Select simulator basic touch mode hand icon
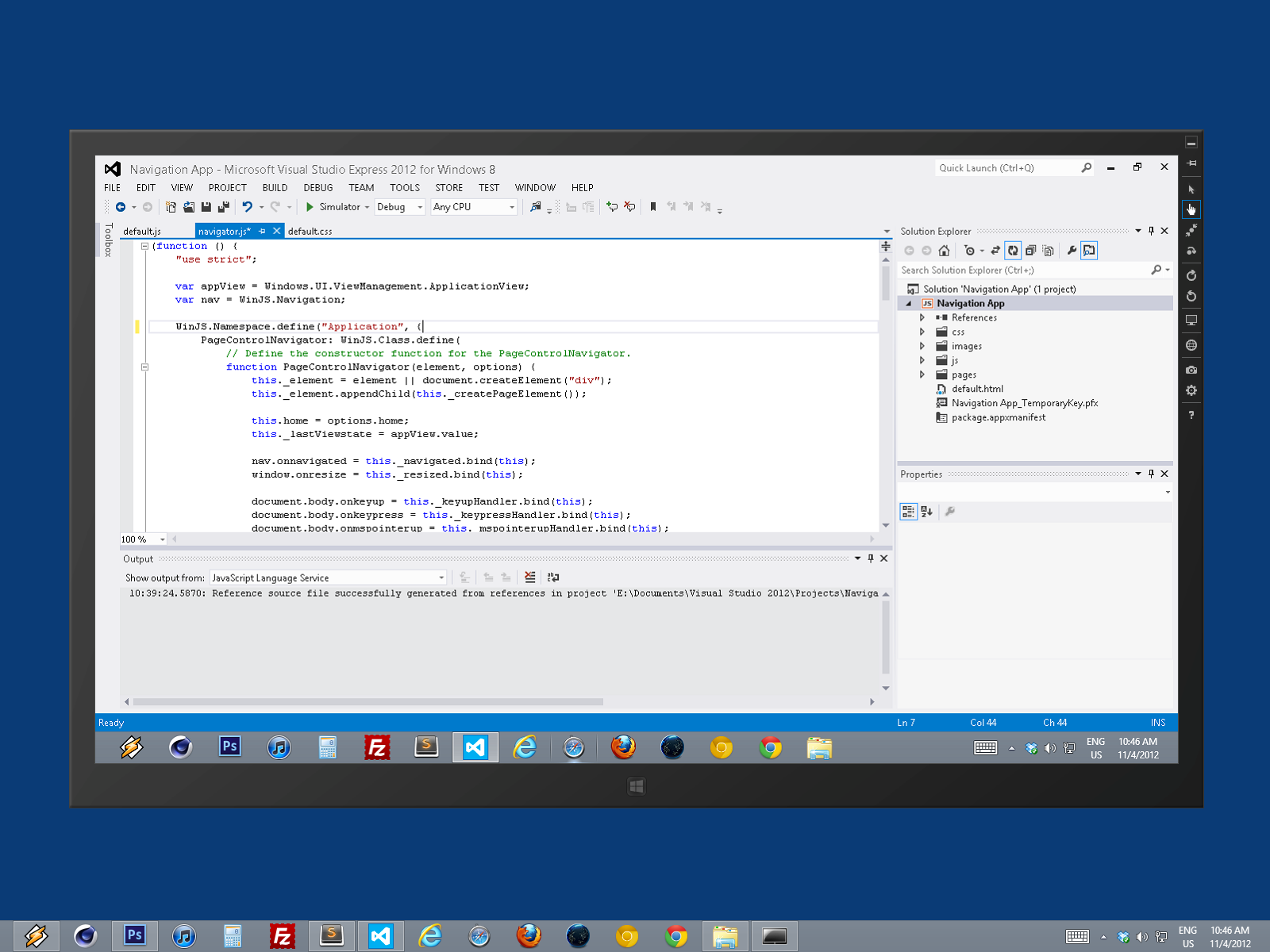The image size is (1270, 952). [x=1191, y=209]
